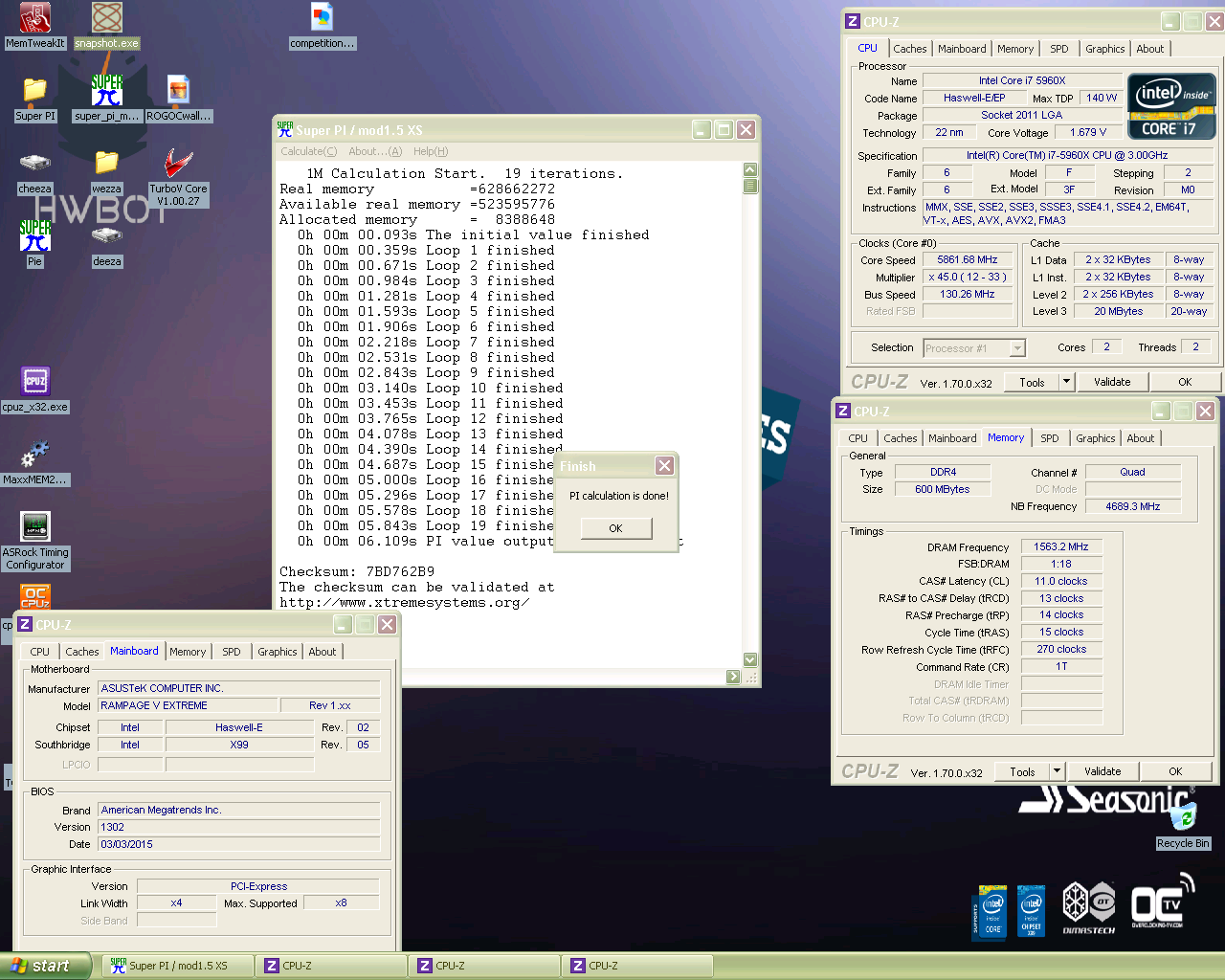Switch to Super PI taskbar button
This screenshot has height=980, width=1225.
178,966
